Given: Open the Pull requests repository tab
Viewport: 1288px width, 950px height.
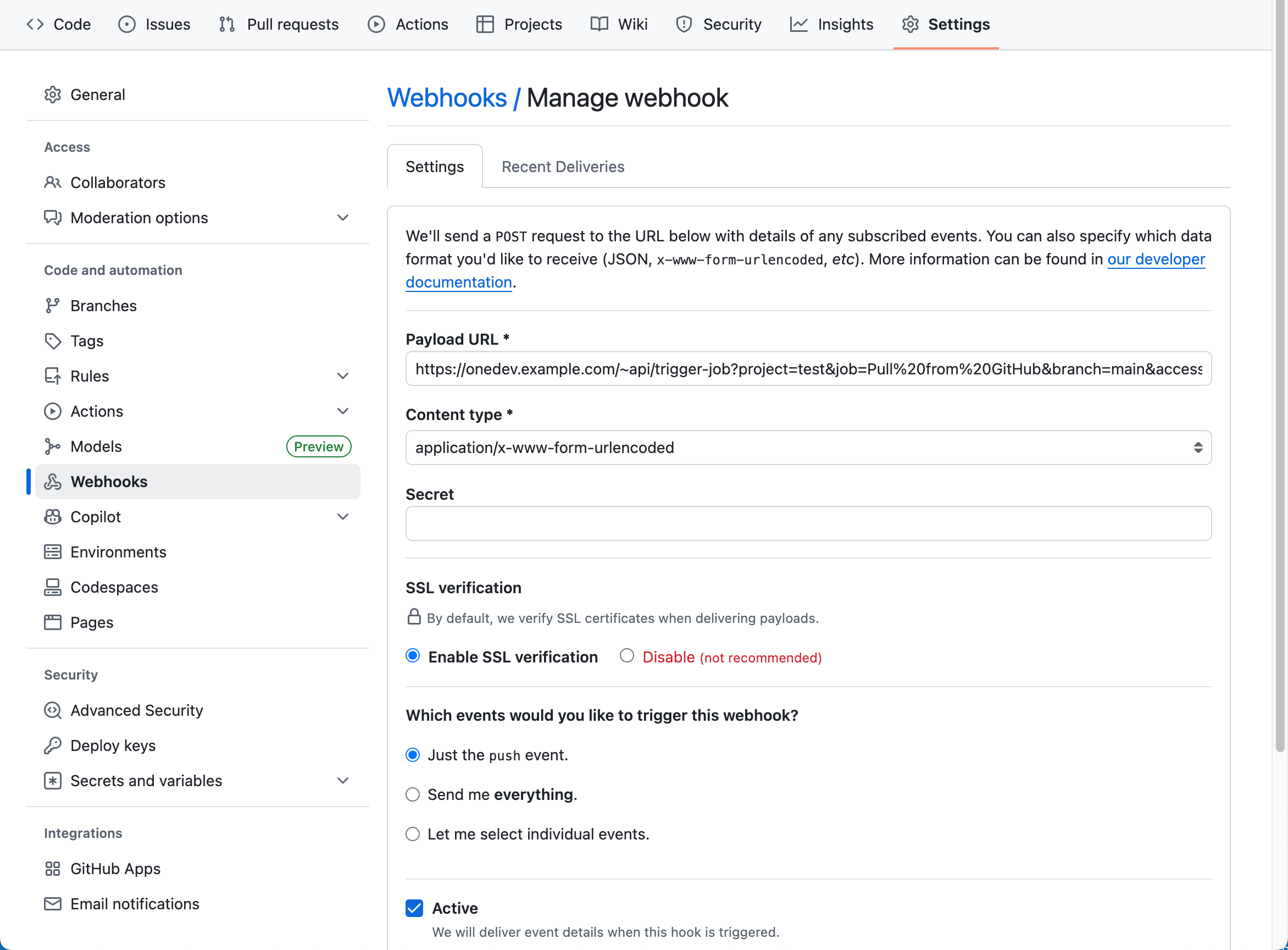Looking at the screenshot, I should (x=279, y=24).
